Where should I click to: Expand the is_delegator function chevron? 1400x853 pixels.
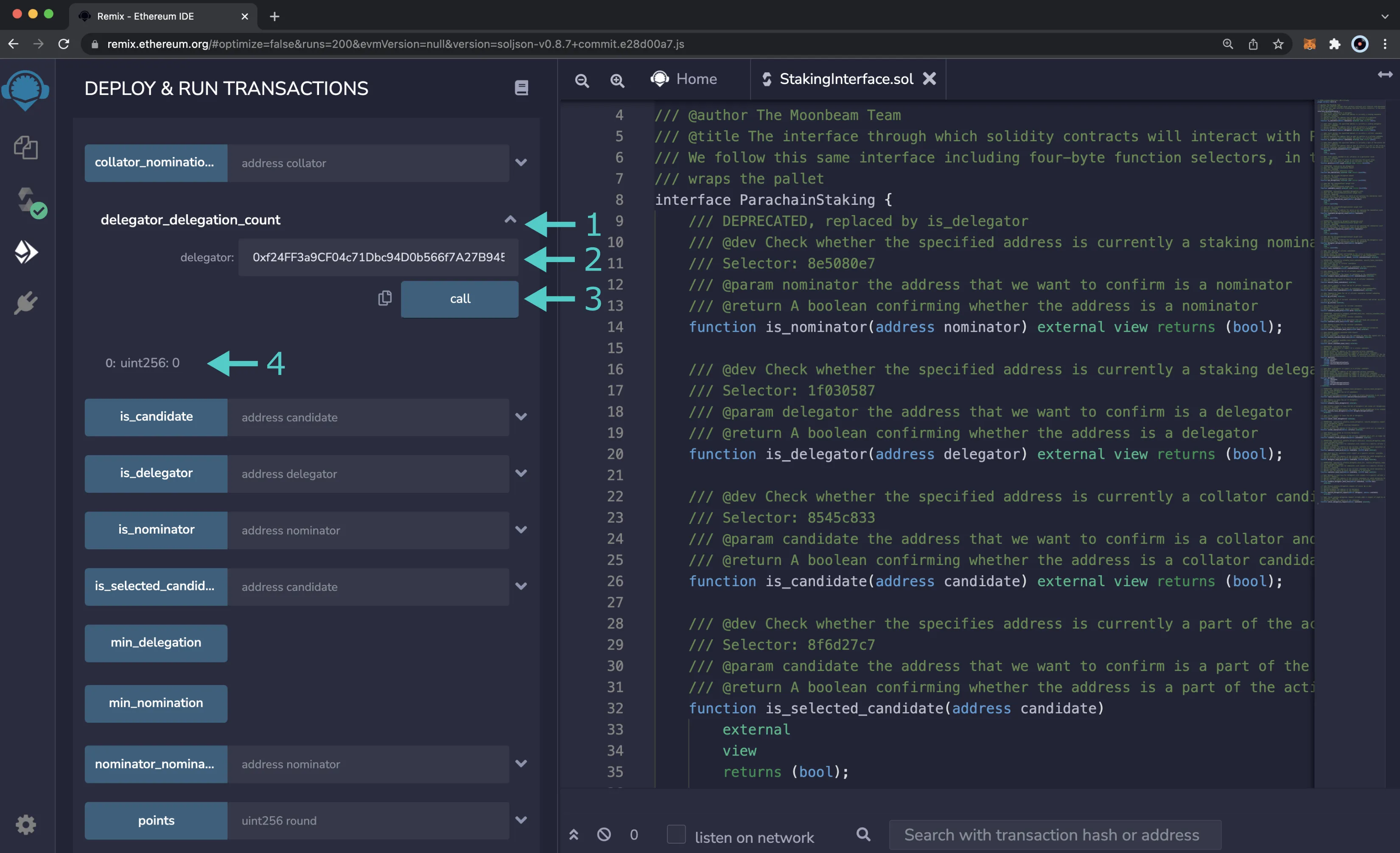click(521, 473)
